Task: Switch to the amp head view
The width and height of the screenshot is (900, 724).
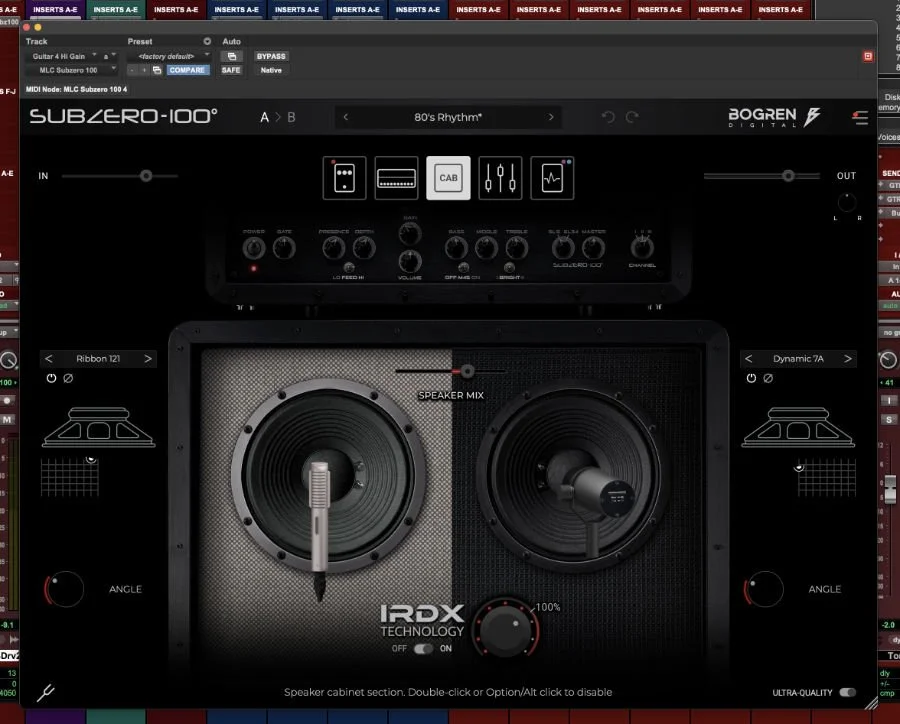Action: point(396,177)
